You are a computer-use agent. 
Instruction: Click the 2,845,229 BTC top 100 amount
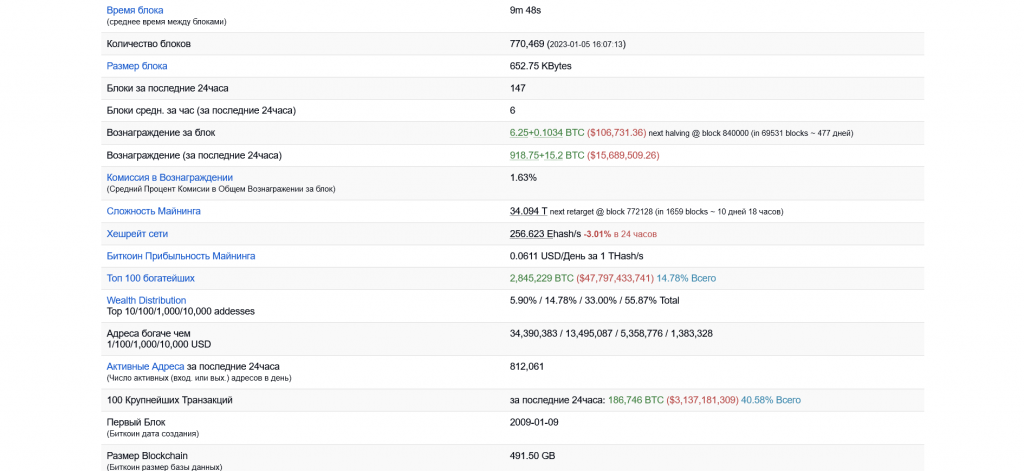(x=542, y=278)
